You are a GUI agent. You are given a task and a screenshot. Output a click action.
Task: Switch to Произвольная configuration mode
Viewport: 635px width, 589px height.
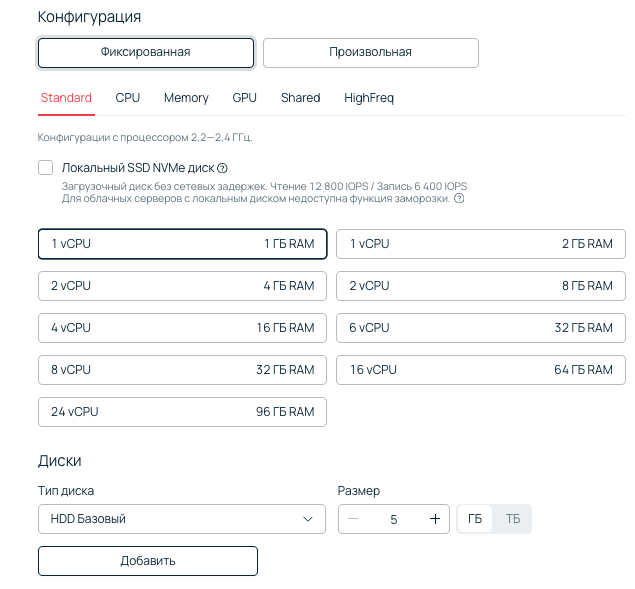point(370,52)
